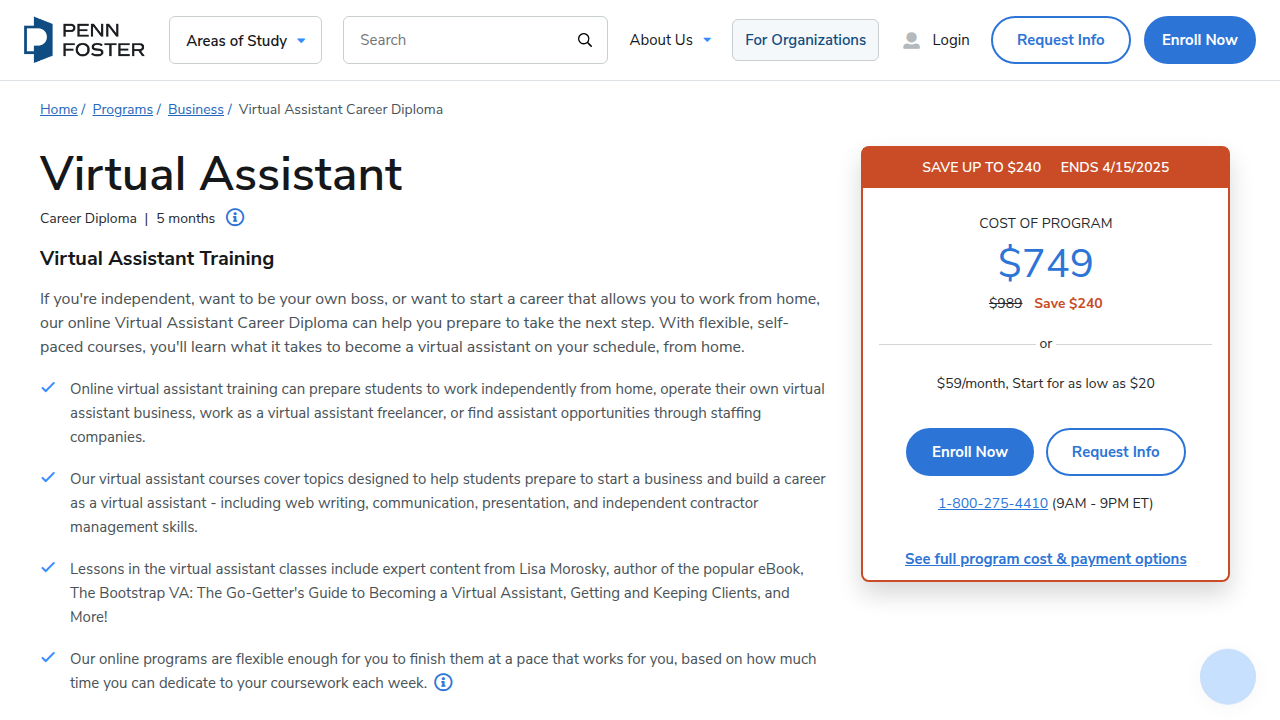Screen dimensions: 1280x720
Task: Click the Login link
Action: click(x=950, y=40)
